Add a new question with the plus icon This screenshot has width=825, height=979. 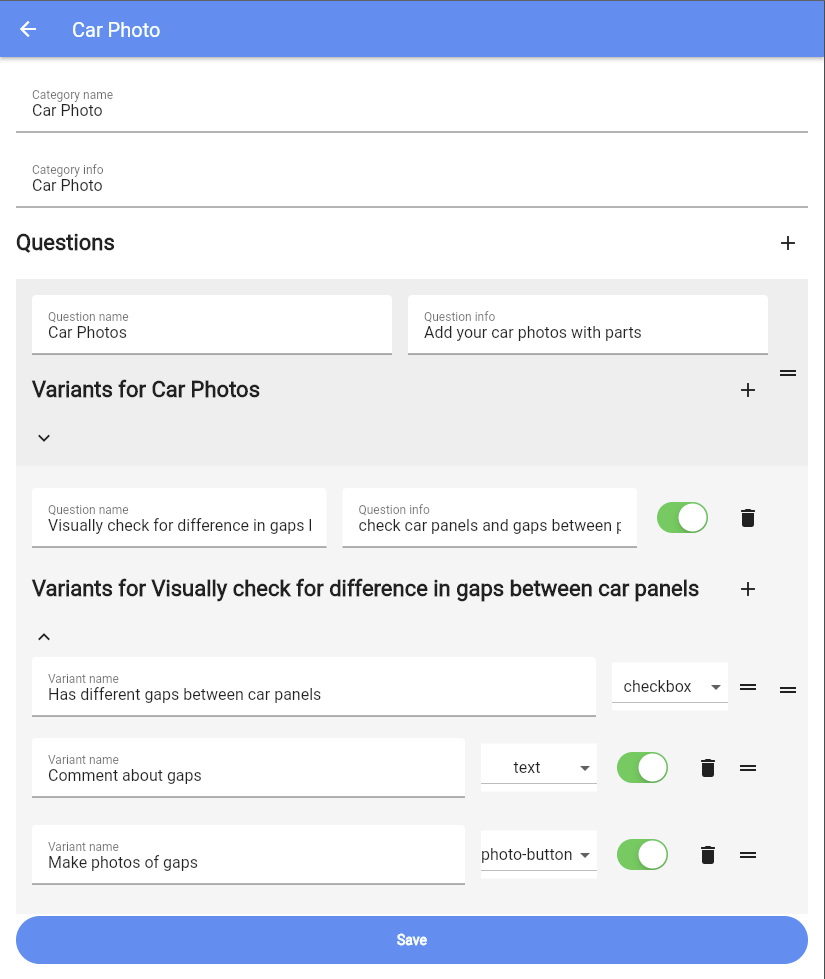click(788, 242)
